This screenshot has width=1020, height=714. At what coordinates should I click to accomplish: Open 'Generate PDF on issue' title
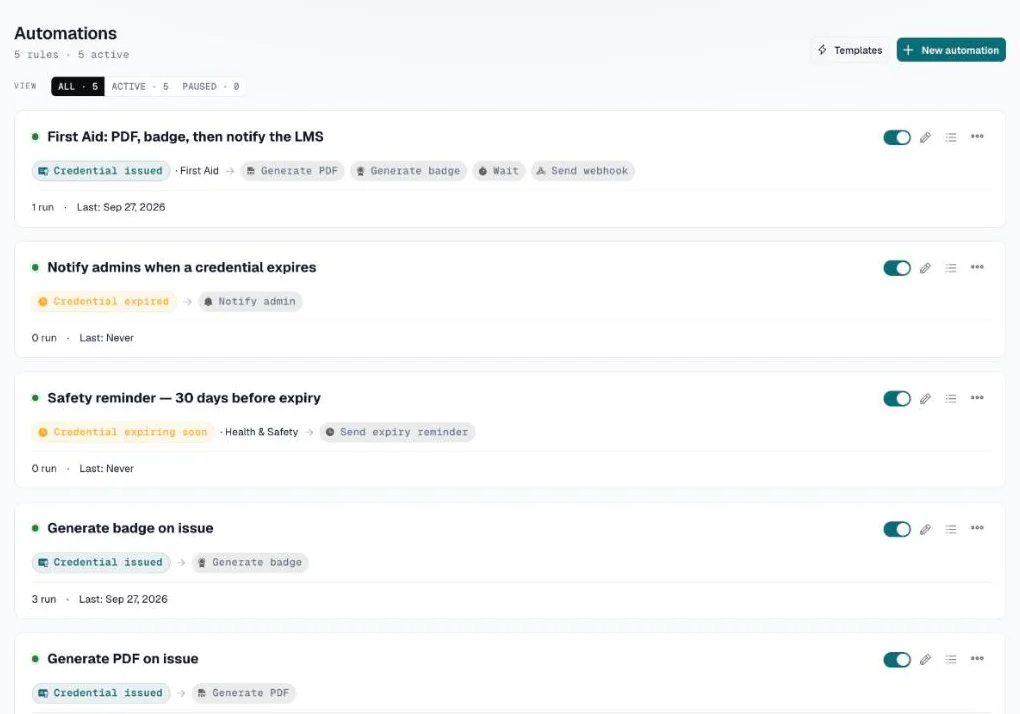point(123,659)
